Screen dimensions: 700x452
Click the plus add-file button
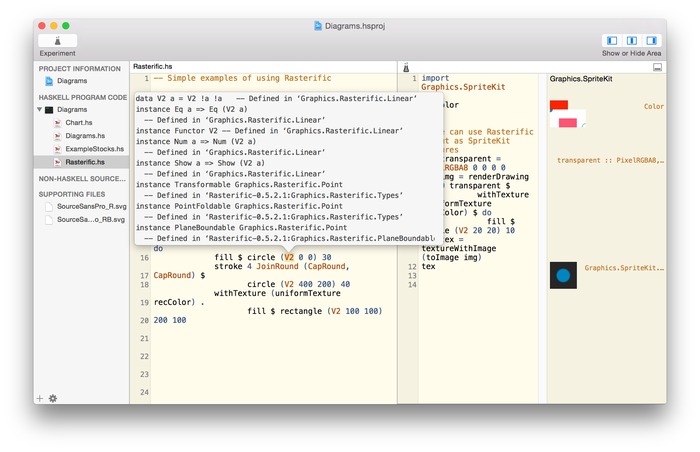(40, 398)
